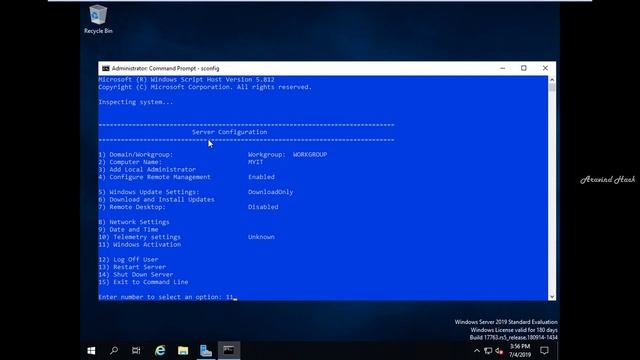Click scrollbar down arrow in Command Prompt

click(552, 297)
